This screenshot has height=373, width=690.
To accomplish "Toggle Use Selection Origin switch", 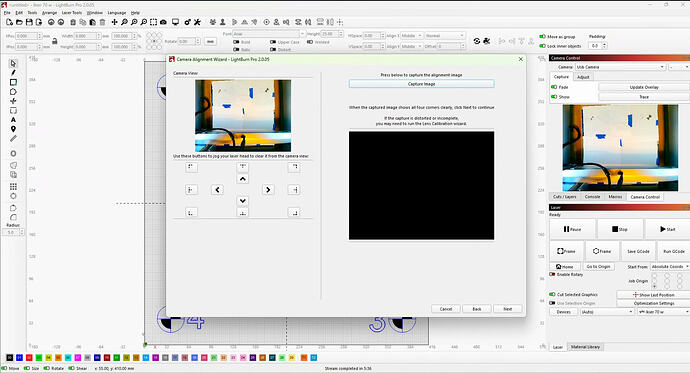I will point(552,303).
